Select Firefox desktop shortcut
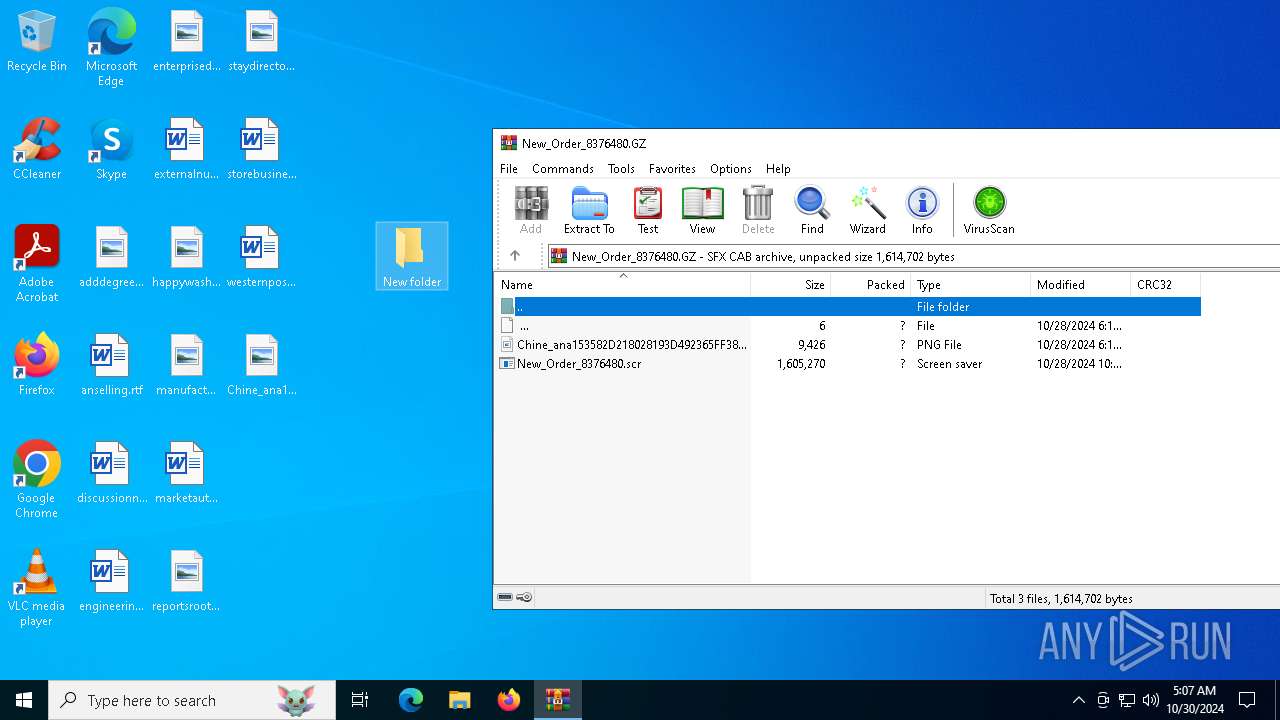This screenshot has width=1280, height=720. click(x=37, y=366)
